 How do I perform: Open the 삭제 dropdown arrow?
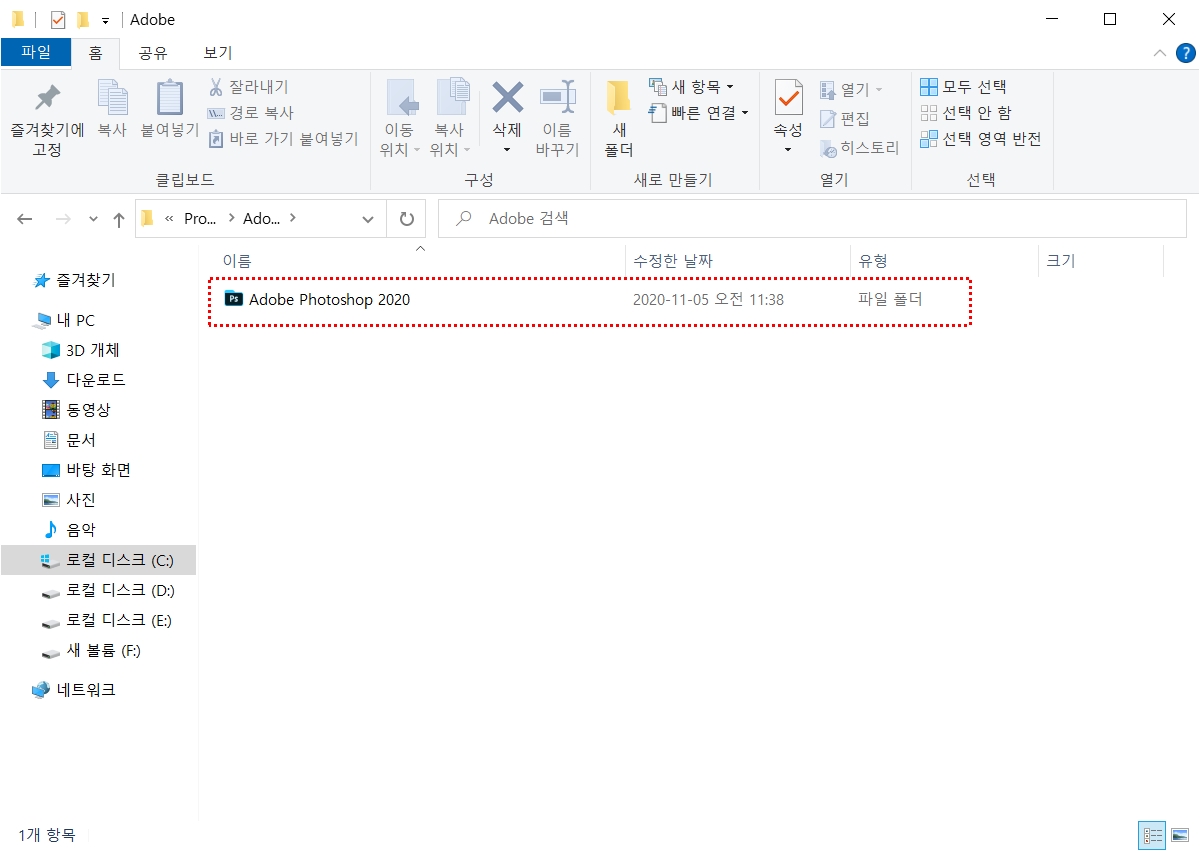point(507,150)
